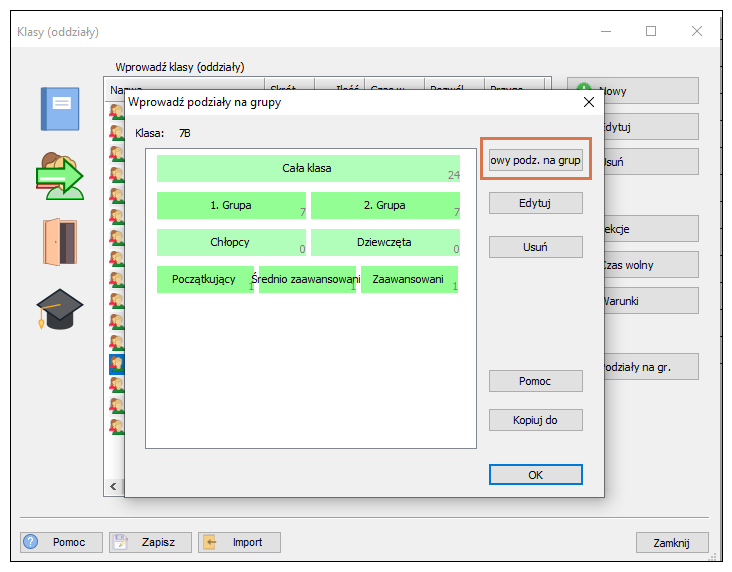Click Edytuj button in classes window
This screenshot has width=732, height=572.
pyautogui.click(x=651, y=127)
